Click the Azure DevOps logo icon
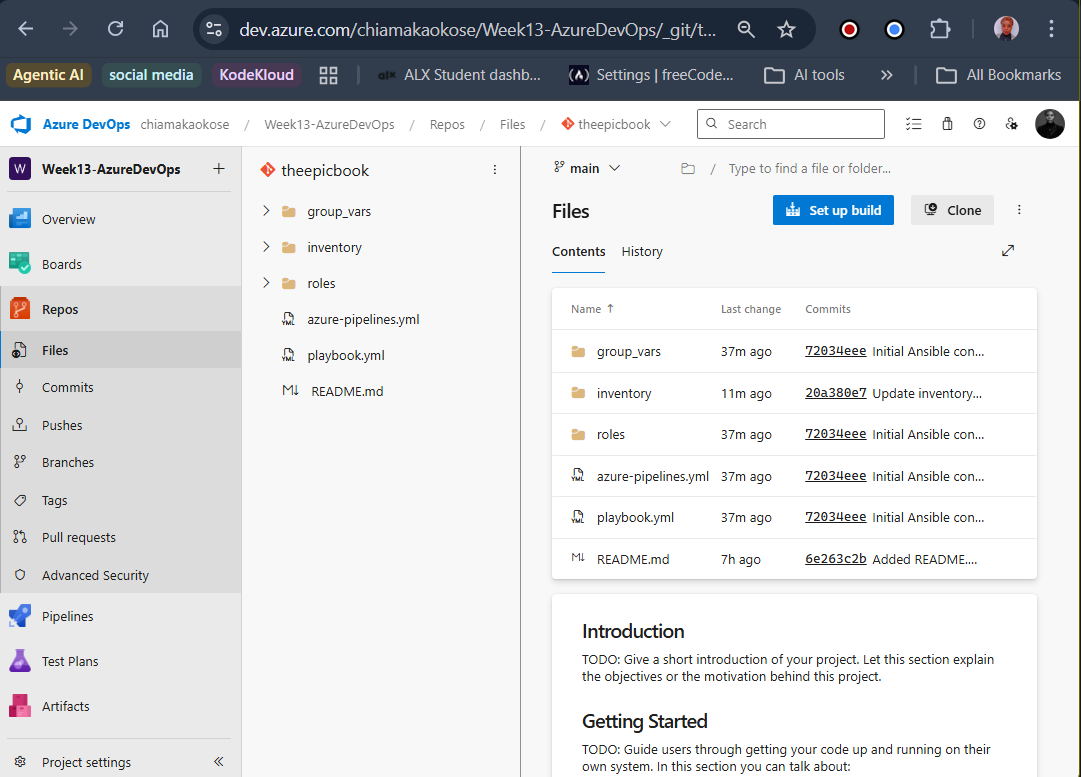Viewport: 1081px width, 777px height. (x=21, y=124)
